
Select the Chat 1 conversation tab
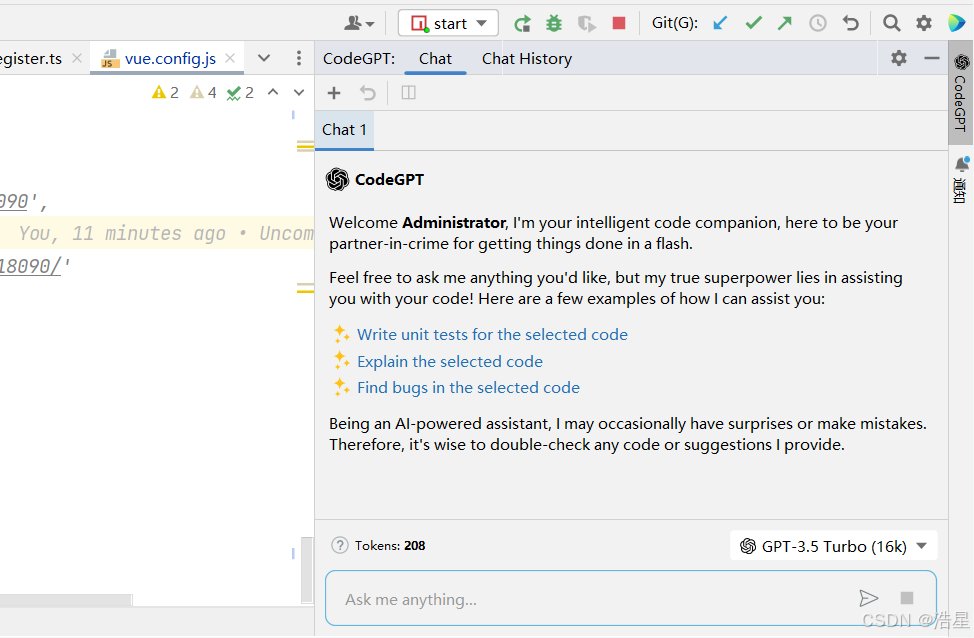click(x=344, y=130)
